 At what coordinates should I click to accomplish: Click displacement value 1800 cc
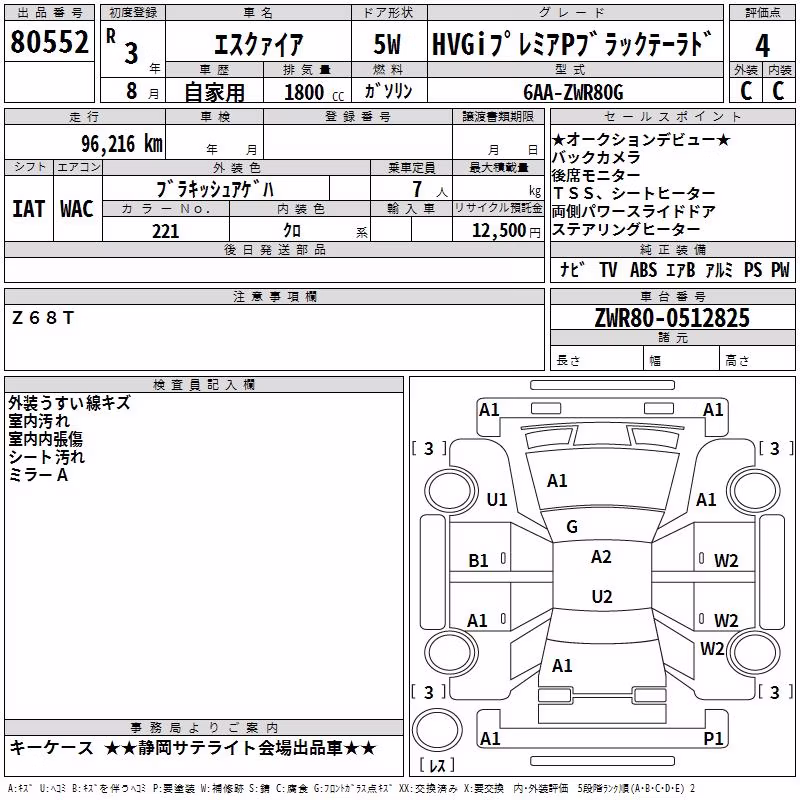tap(314, 92)
